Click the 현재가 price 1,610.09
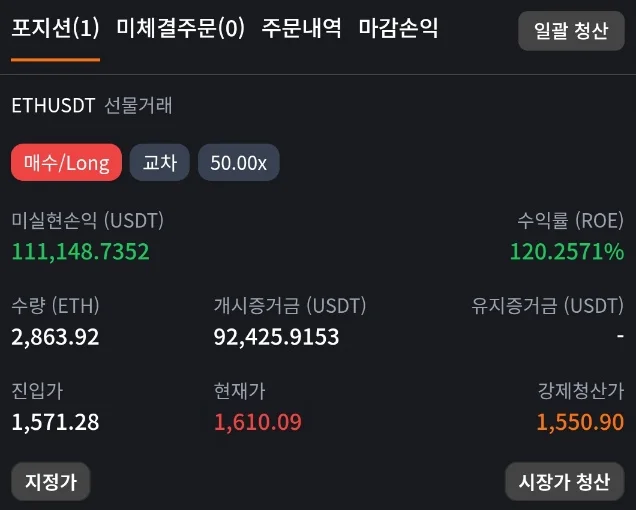Viewport: 636px width, 510px height. (x=257, y=422)
